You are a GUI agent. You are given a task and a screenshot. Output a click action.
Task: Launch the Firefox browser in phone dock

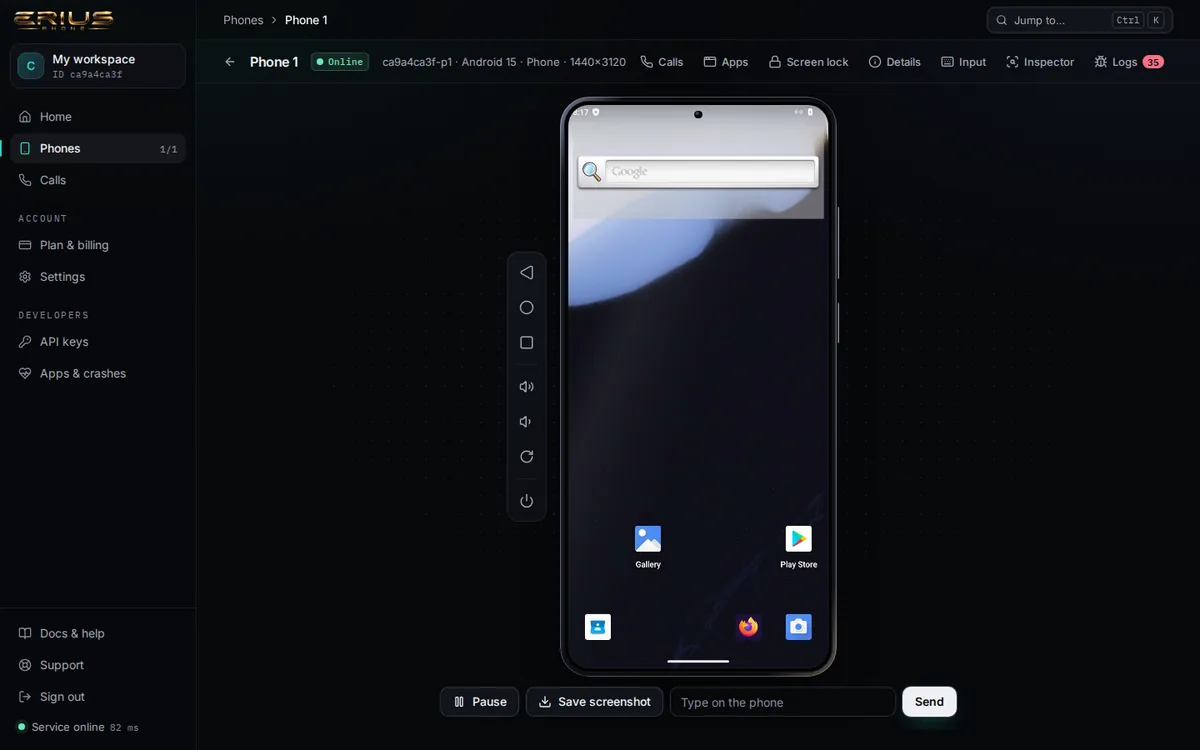tap(748, 627)
